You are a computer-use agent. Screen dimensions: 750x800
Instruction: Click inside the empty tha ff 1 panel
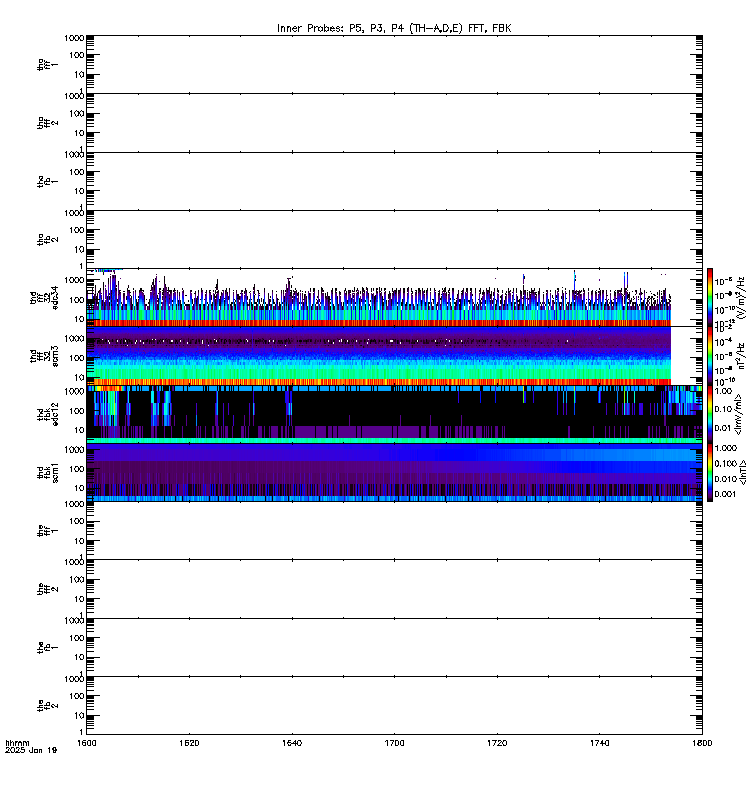click(394, 64)
